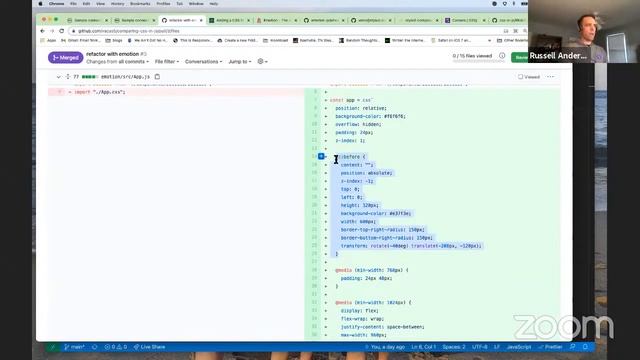Change the JavaScript language mode
640x360 pixels.
[519, 347]
